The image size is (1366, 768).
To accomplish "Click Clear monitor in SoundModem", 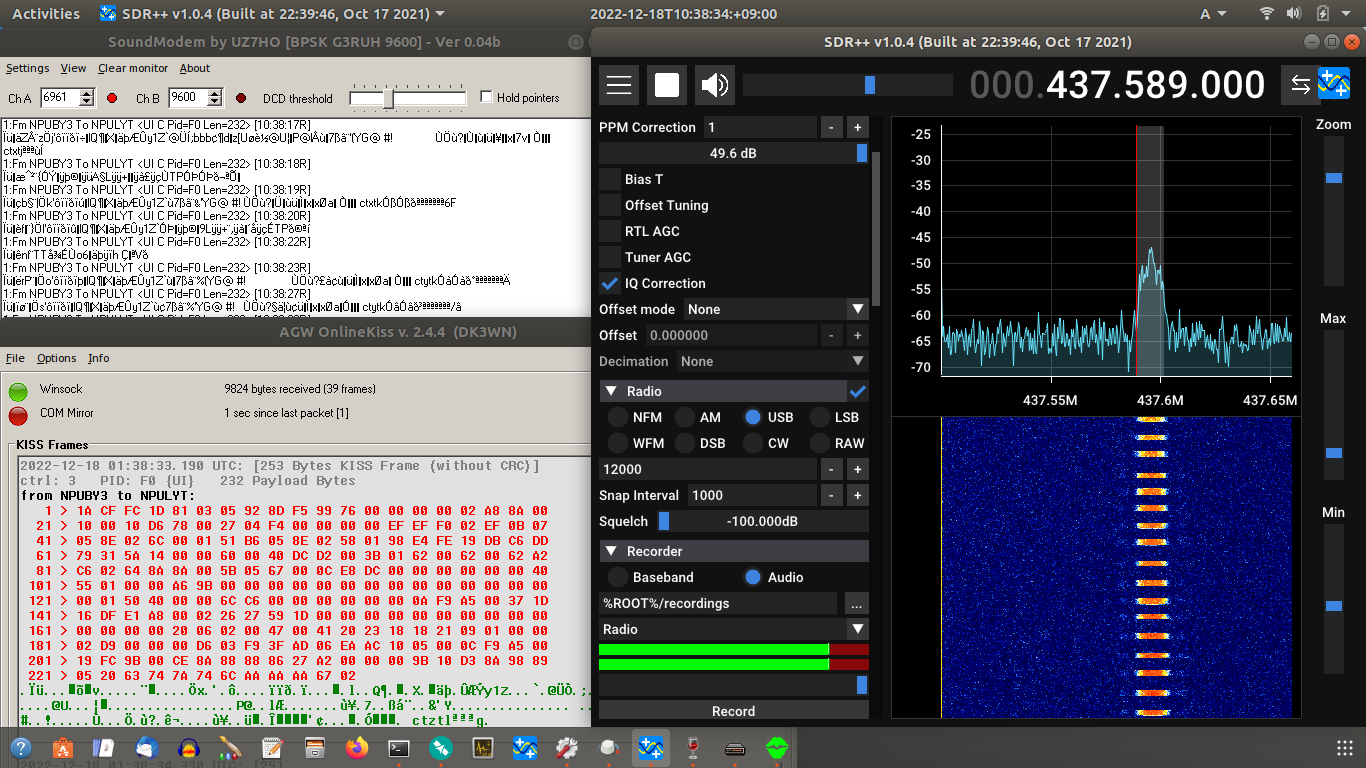I will click(x=133, y=68).
